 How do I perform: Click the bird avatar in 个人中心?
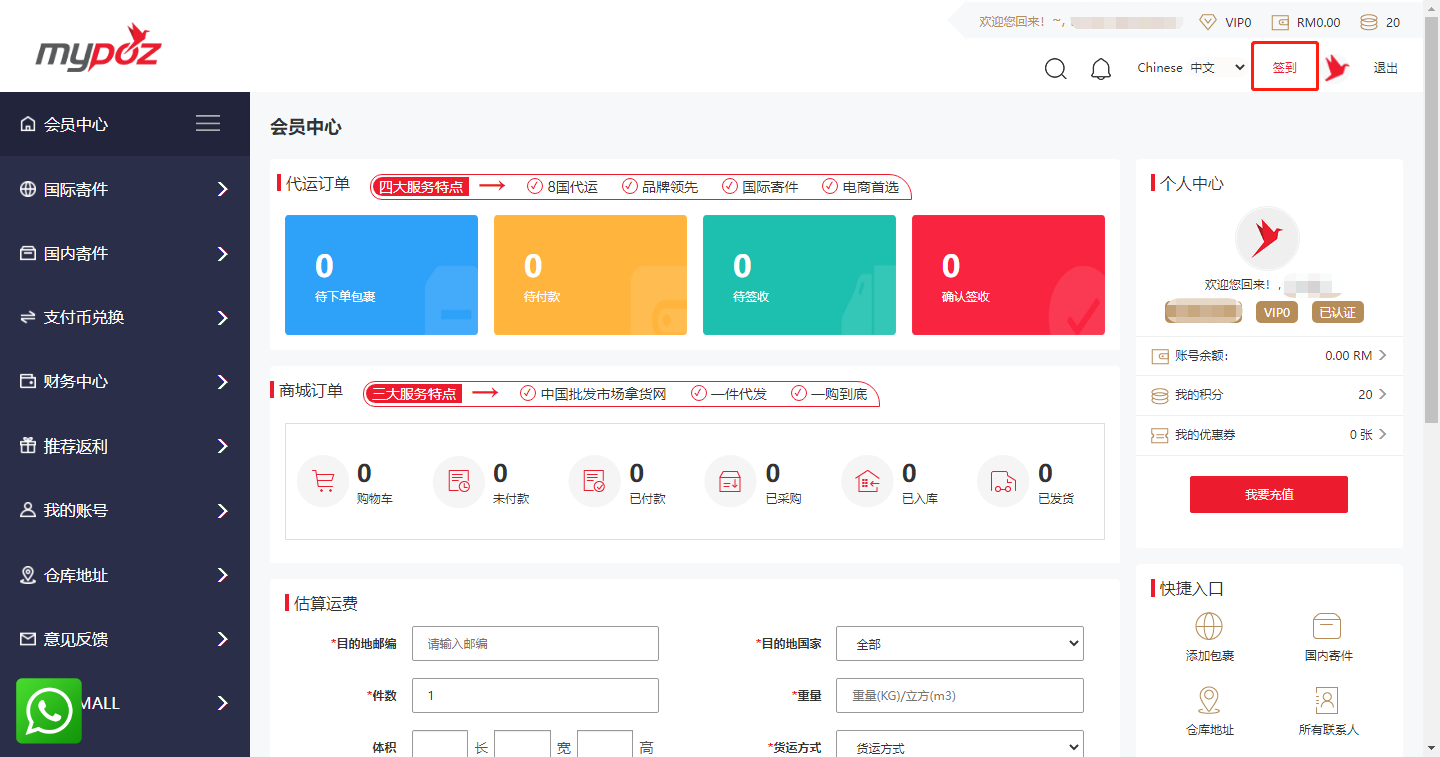pyautogui.click(x=1267, y=238)
